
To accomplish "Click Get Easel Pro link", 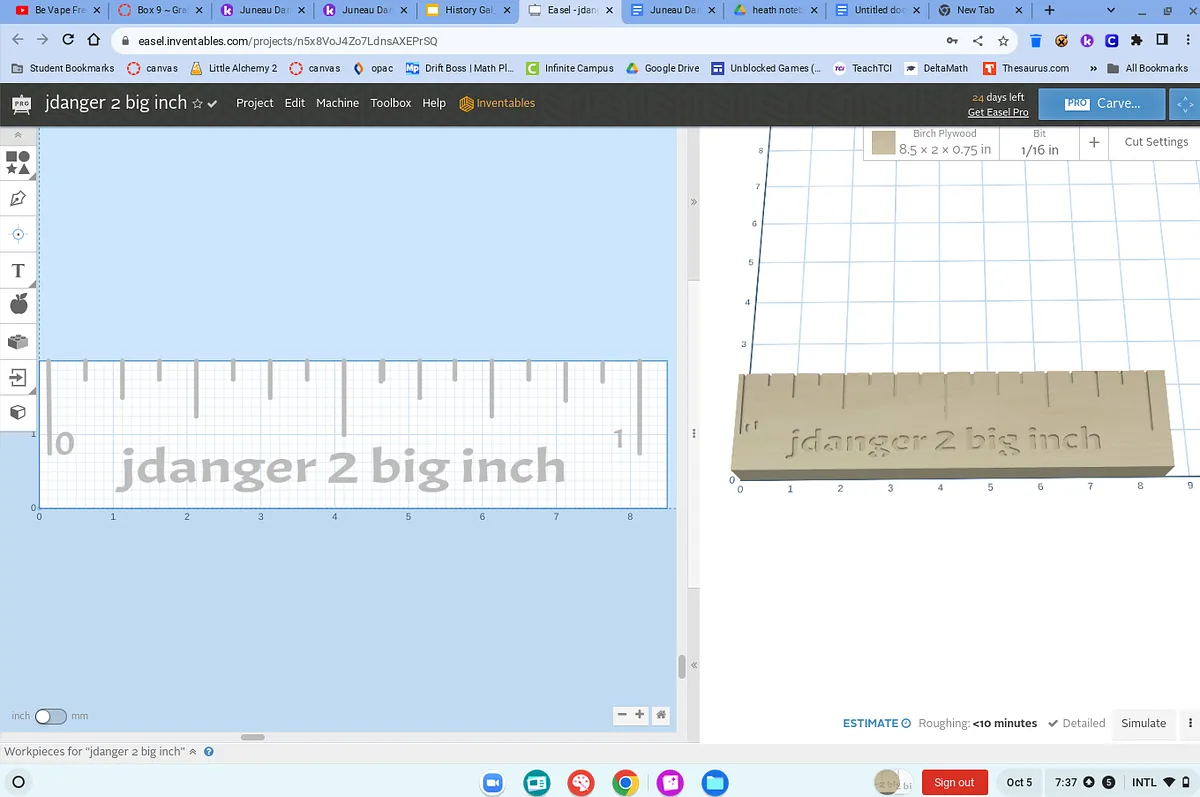I will click(997, 112).
